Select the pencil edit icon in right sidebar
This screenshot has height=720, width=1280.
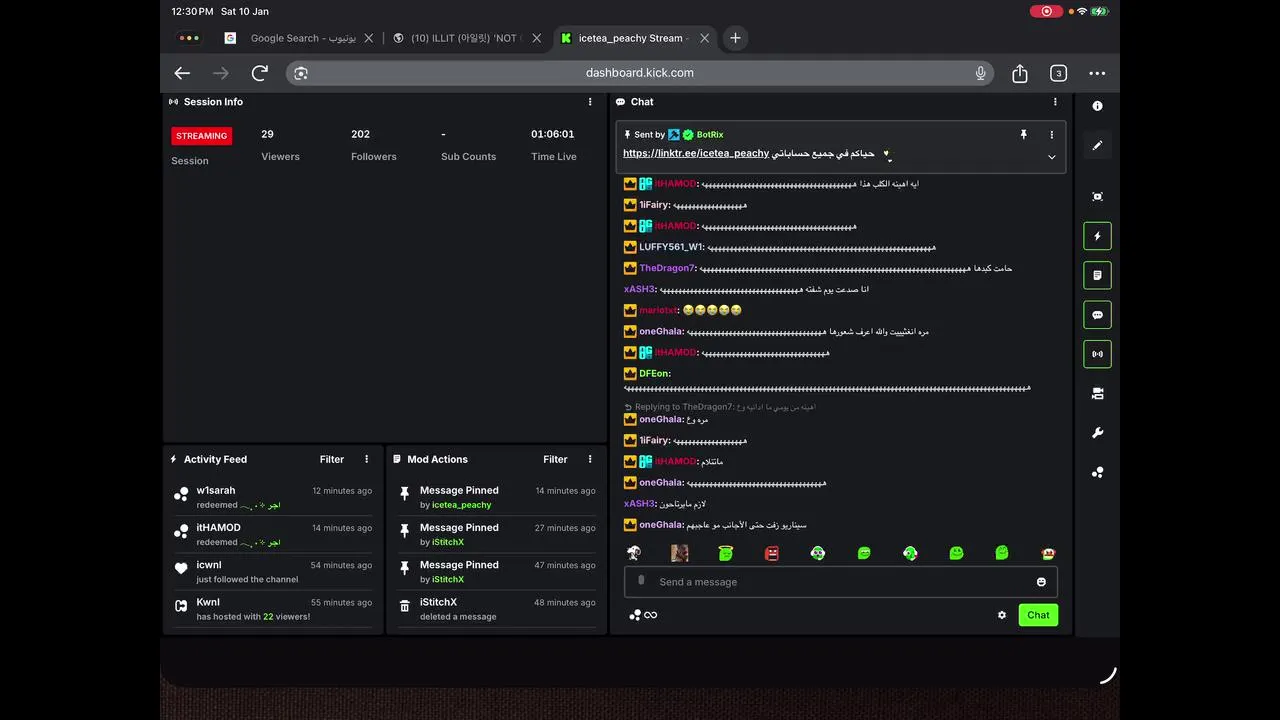[x=1097, y=145]
